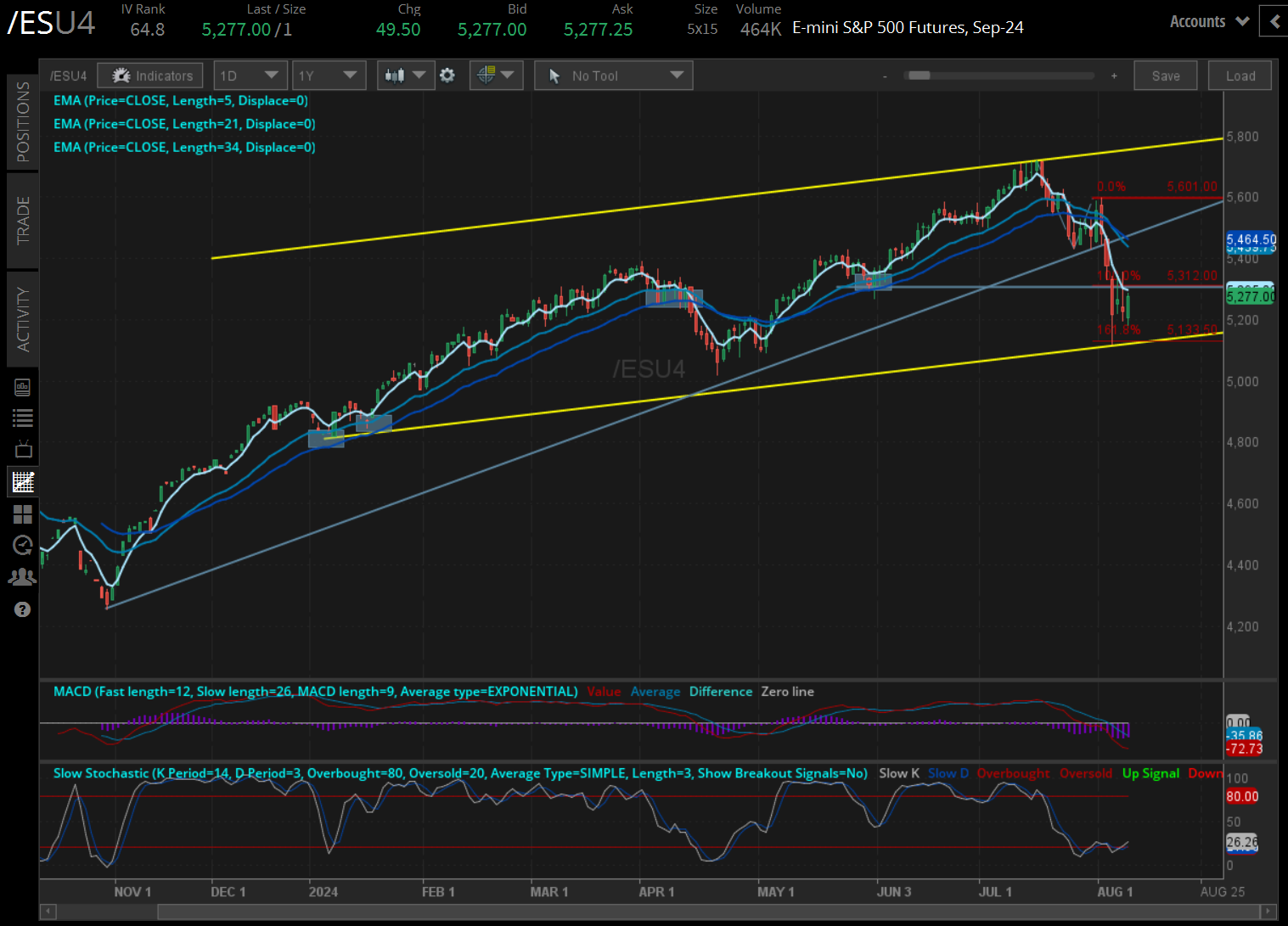Open the Accounts menu
This screenshot has height=926, width=1288.
click(x=1207, y=21)
